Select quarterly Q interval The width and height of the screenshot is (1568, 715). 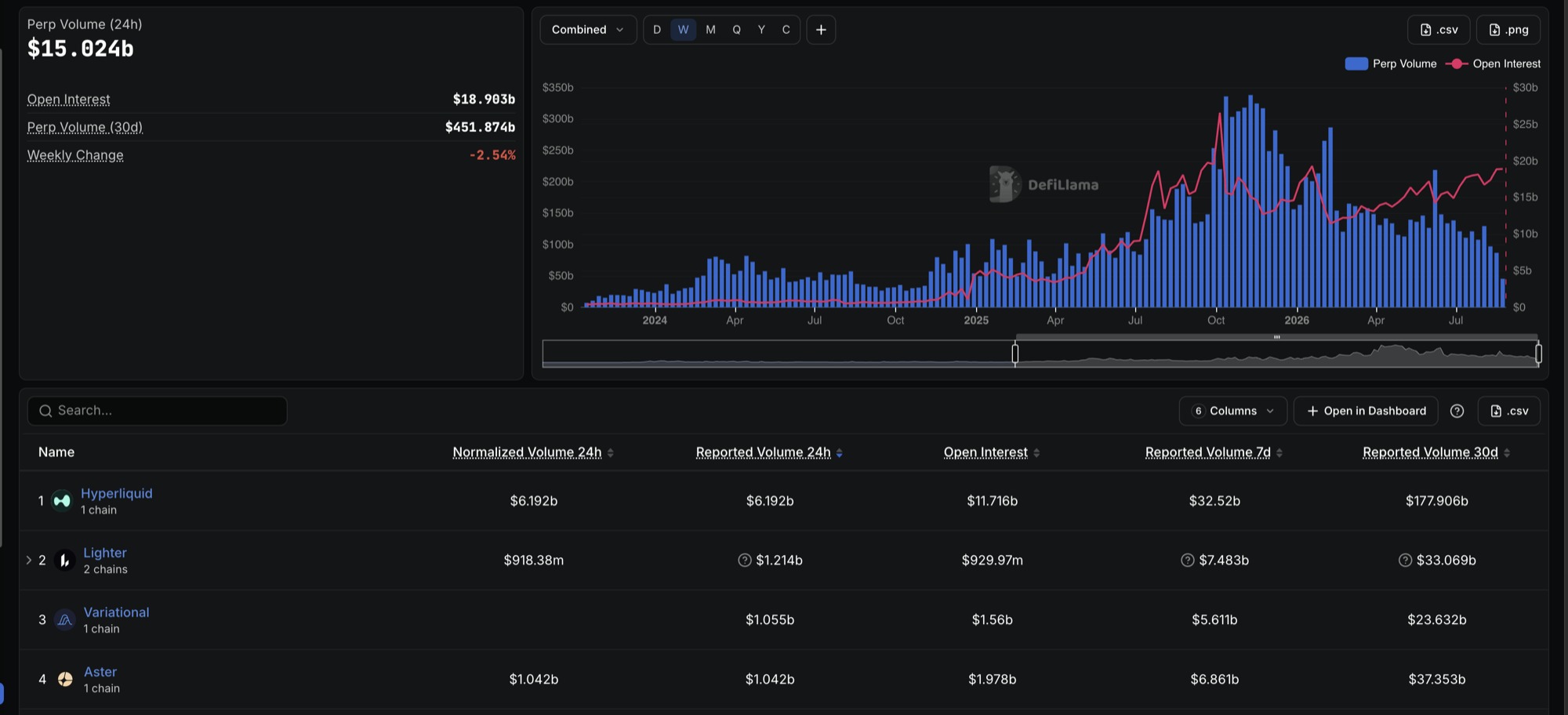click(736, 30)
